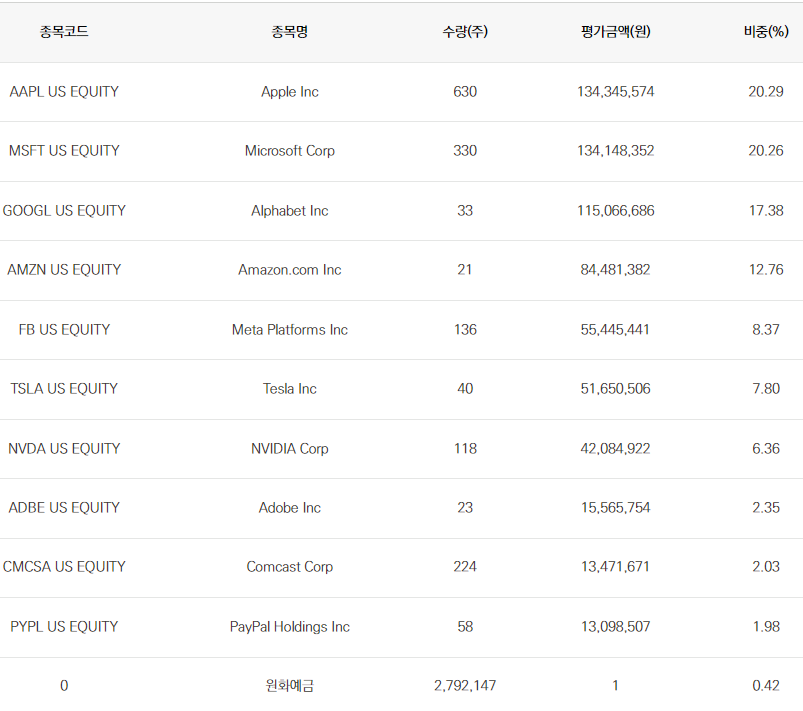The width and height of the screenshot is (803, 711).
Task: Click the weight value 0.42
Action: pyautogui.click(x=766, y=685)
